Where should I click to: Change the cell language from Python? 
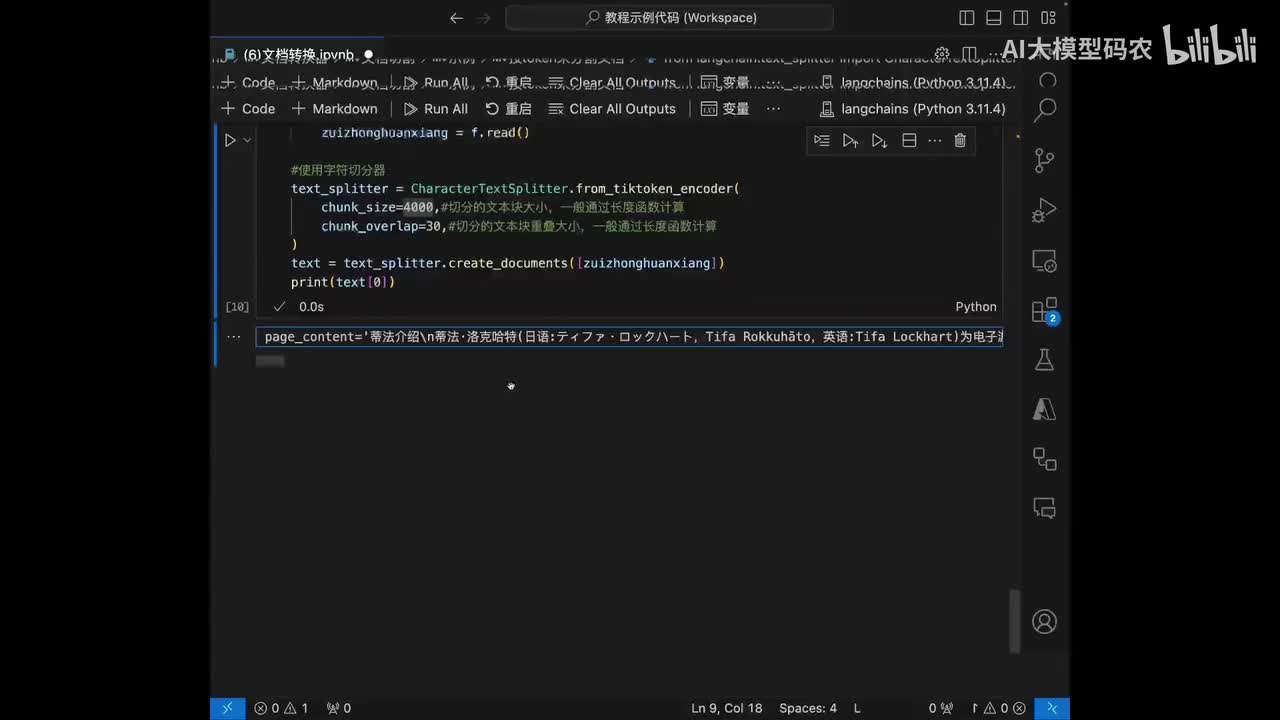click(976, 307)
